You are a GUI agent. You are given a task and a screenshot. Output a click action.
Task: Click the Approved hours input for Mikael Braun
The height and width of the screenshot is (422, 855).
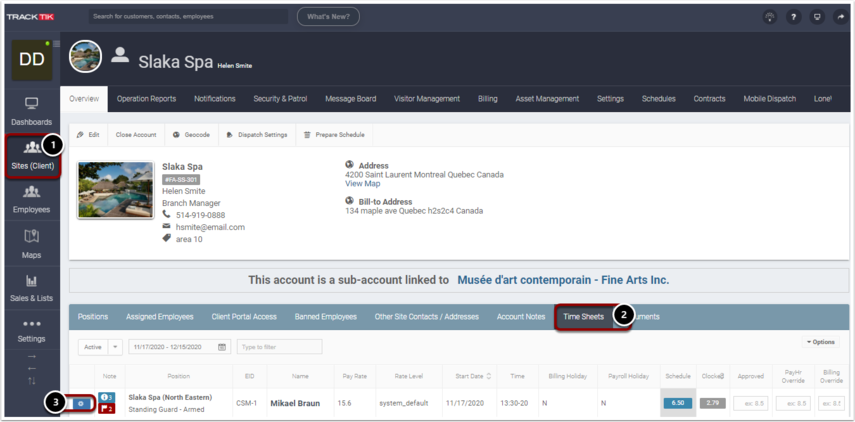[751, 403]
